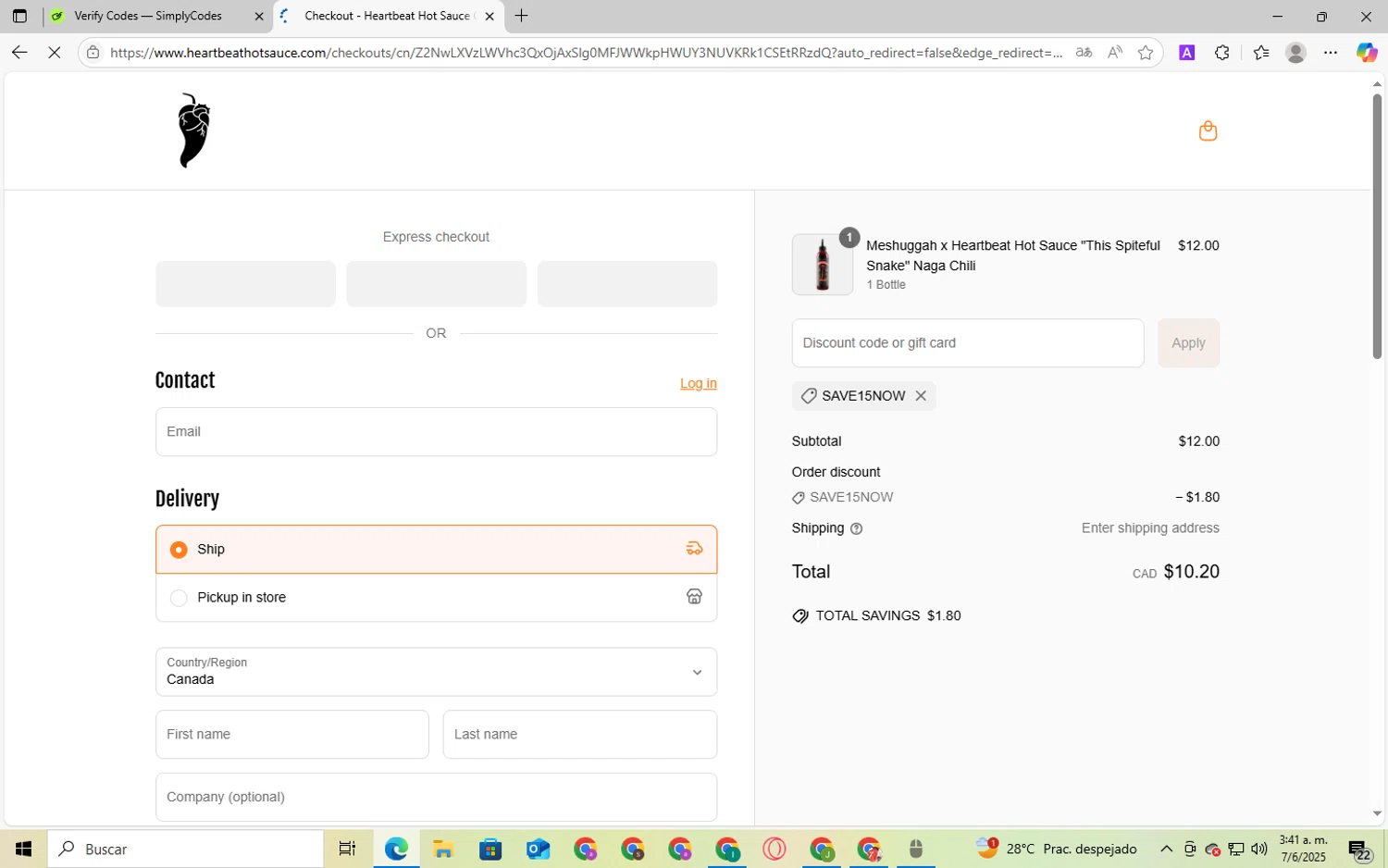Add page to favorites star
The height and width of the screenshot is (868, 1388).
point(1146,53)
